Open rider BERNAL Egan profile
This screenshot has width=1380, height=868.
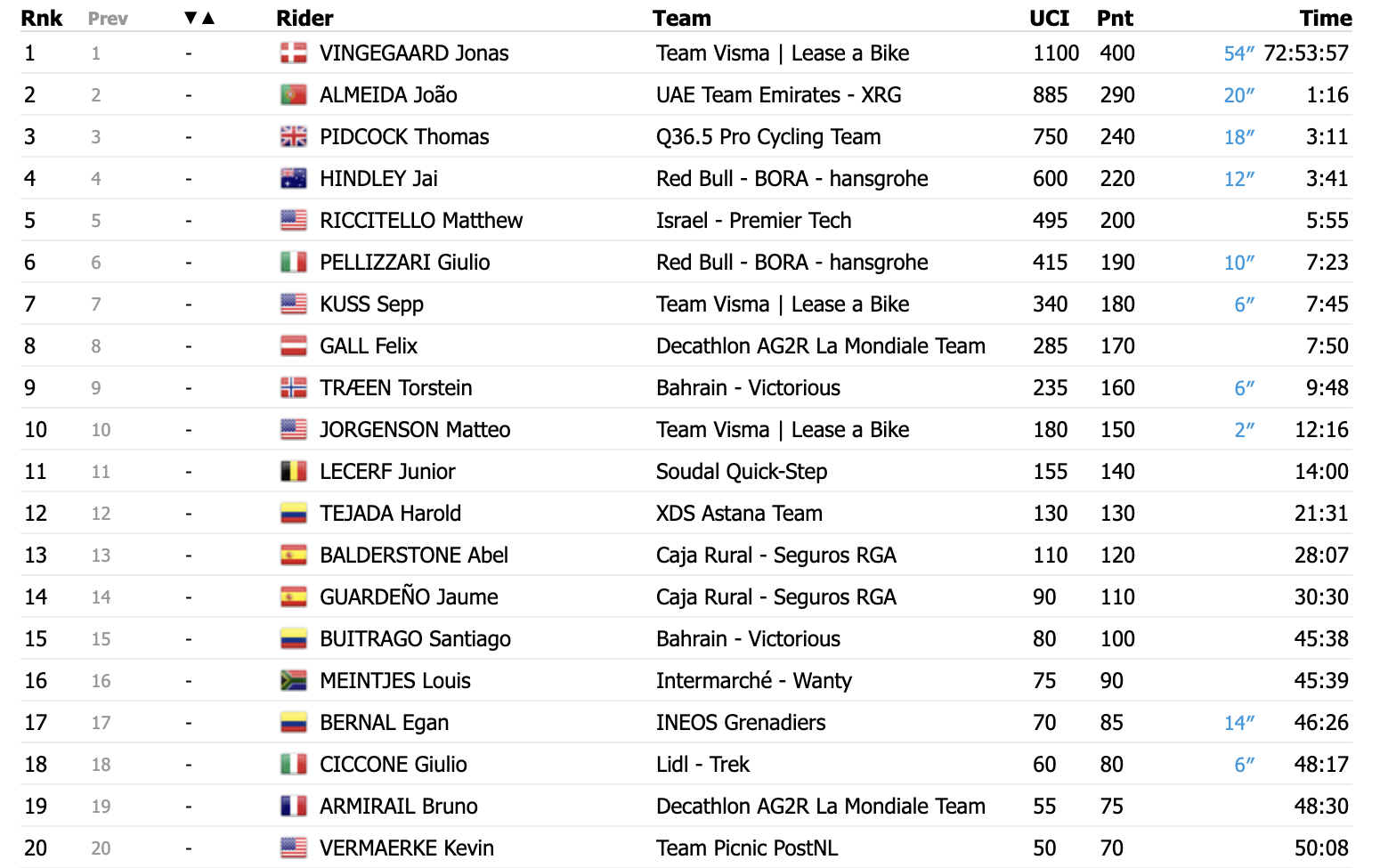[384, 723]
